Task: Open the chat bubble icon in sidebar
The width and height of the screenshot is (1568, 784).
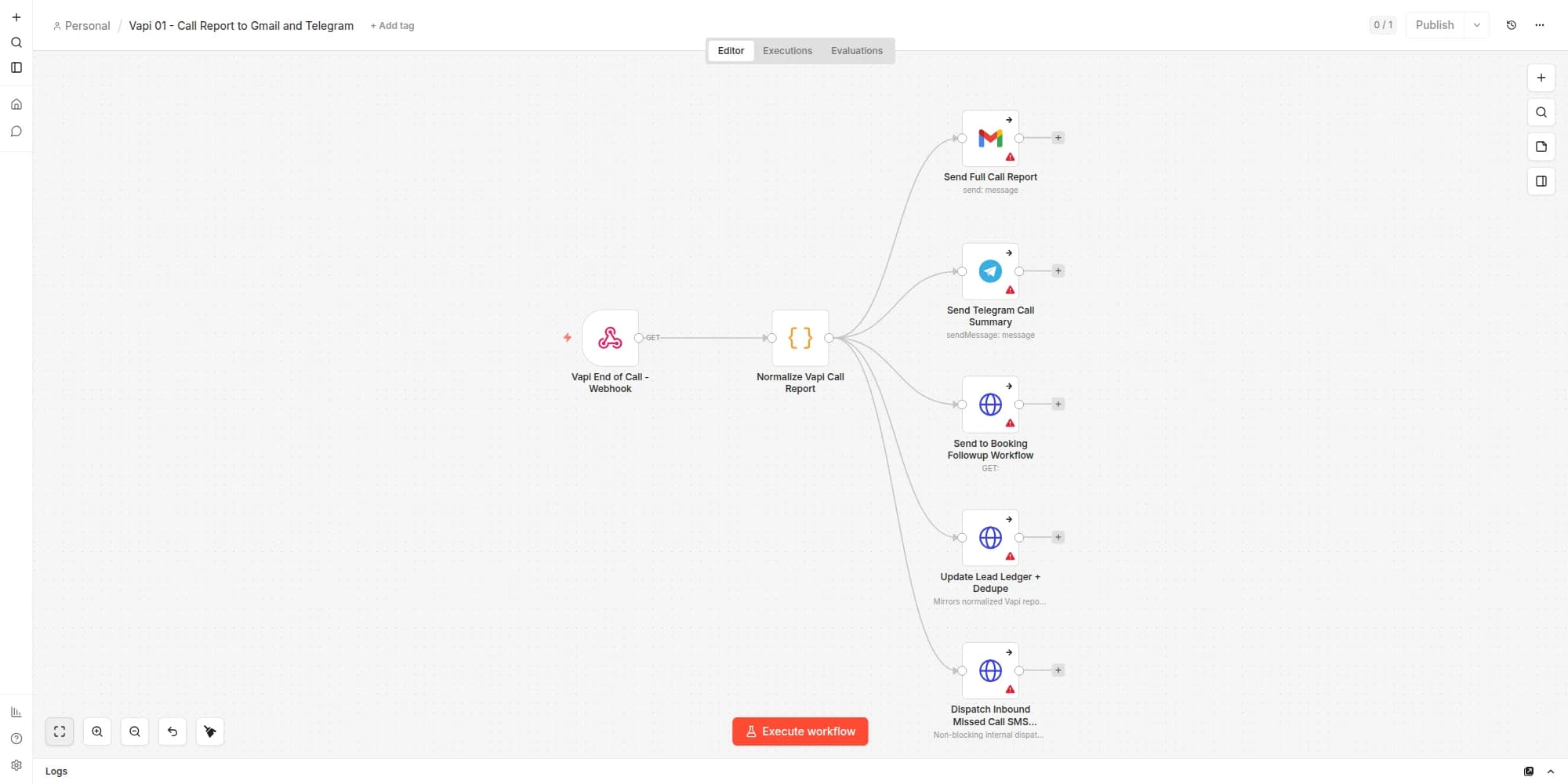Action: click(x=16, y=132)
